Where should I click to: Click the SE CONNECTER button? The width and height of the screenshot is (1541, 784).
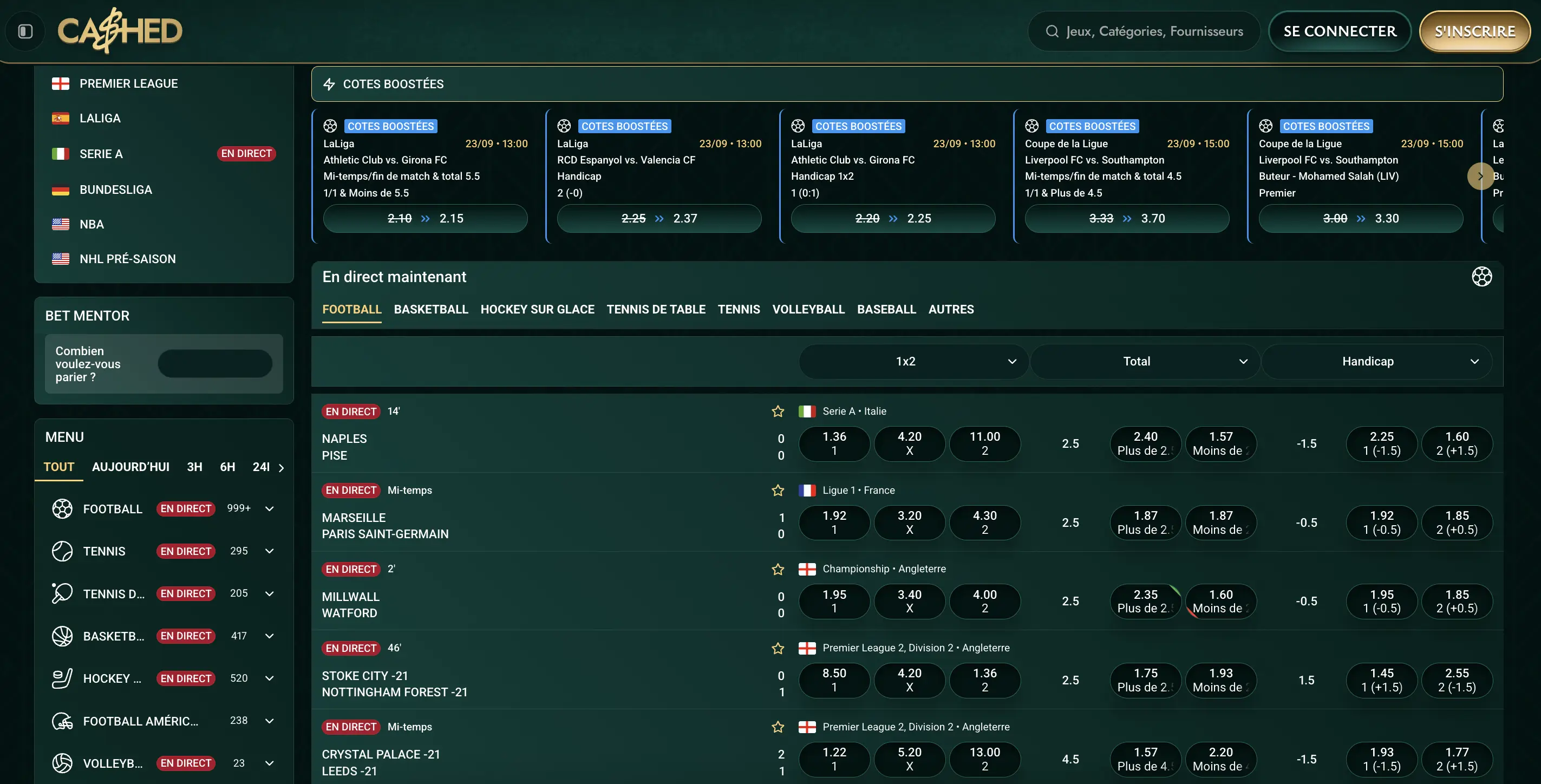point(1340,31)
